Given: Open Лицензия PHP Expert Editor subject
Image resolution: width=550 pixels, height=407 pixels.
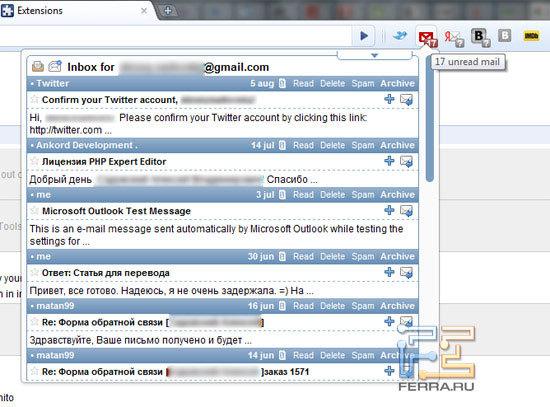Looking at the screenshot, I should pyautogui.click(x=104, y=161).
